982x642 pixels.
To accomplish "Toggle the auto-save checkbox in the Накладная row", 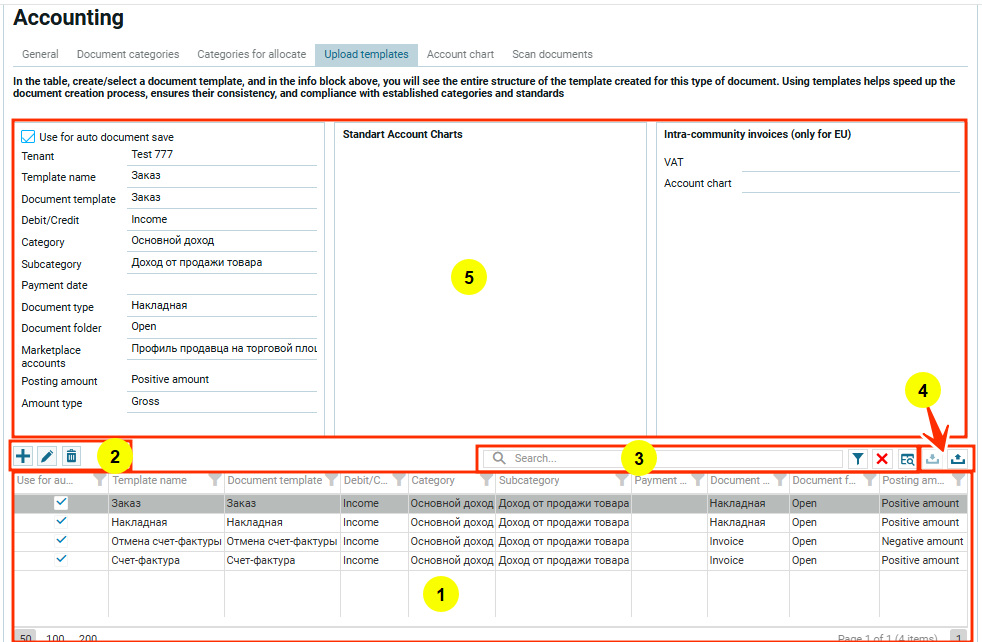I will tap(61, 522).
